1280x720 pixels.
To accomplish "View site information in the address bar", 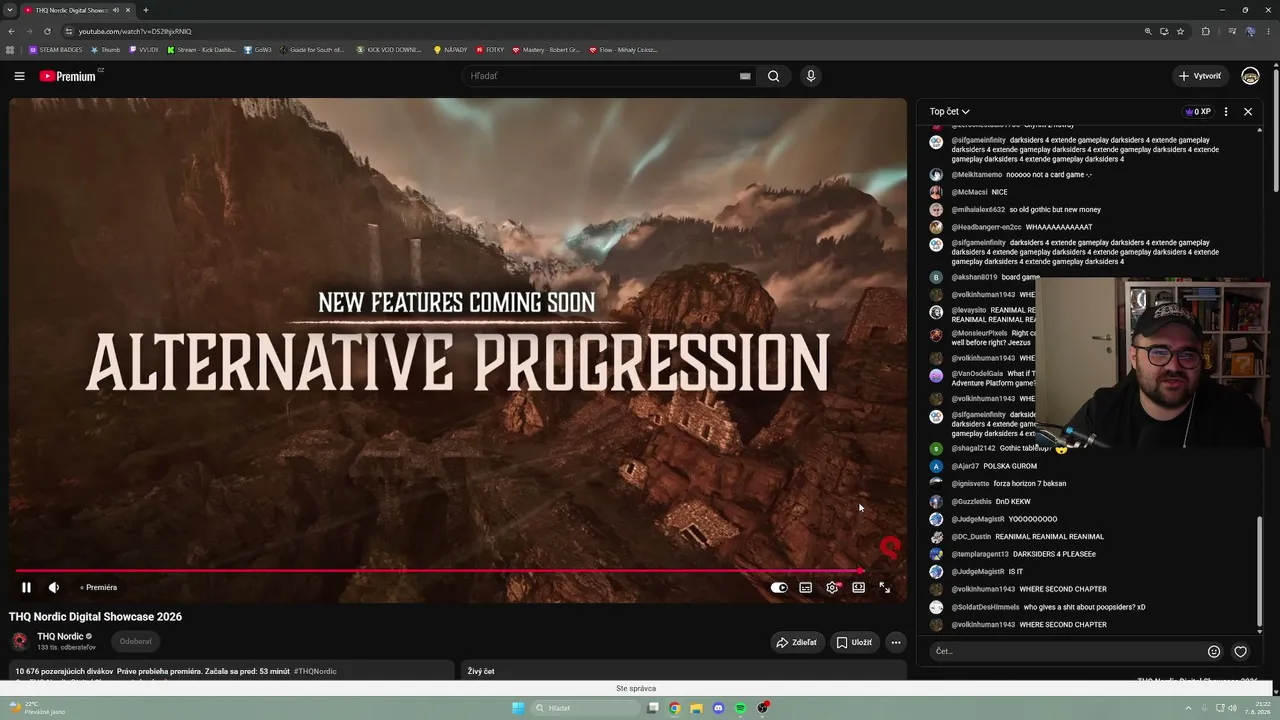I will (68, 31).
